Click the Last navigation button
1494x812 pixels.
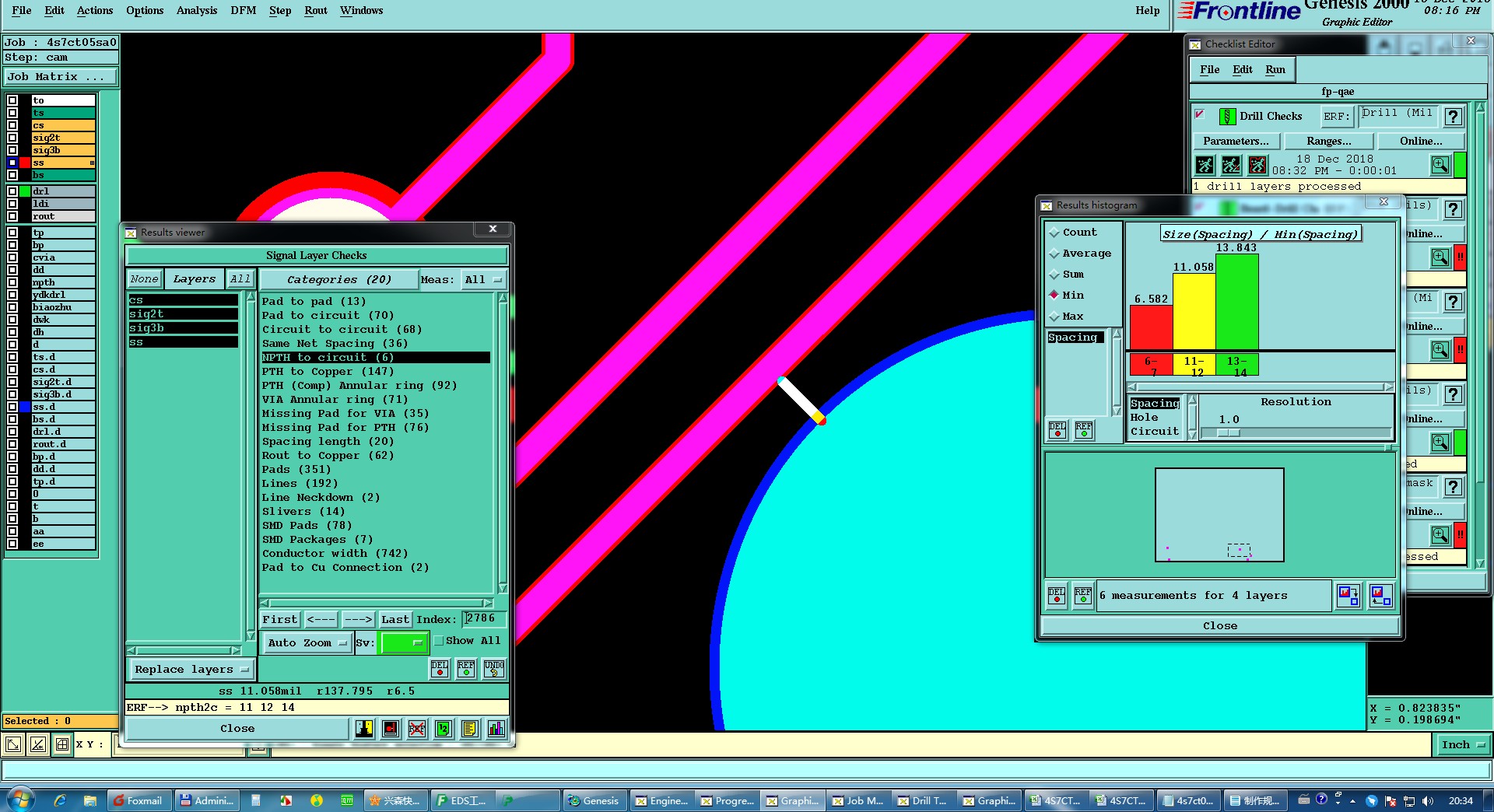pos(395,620)
